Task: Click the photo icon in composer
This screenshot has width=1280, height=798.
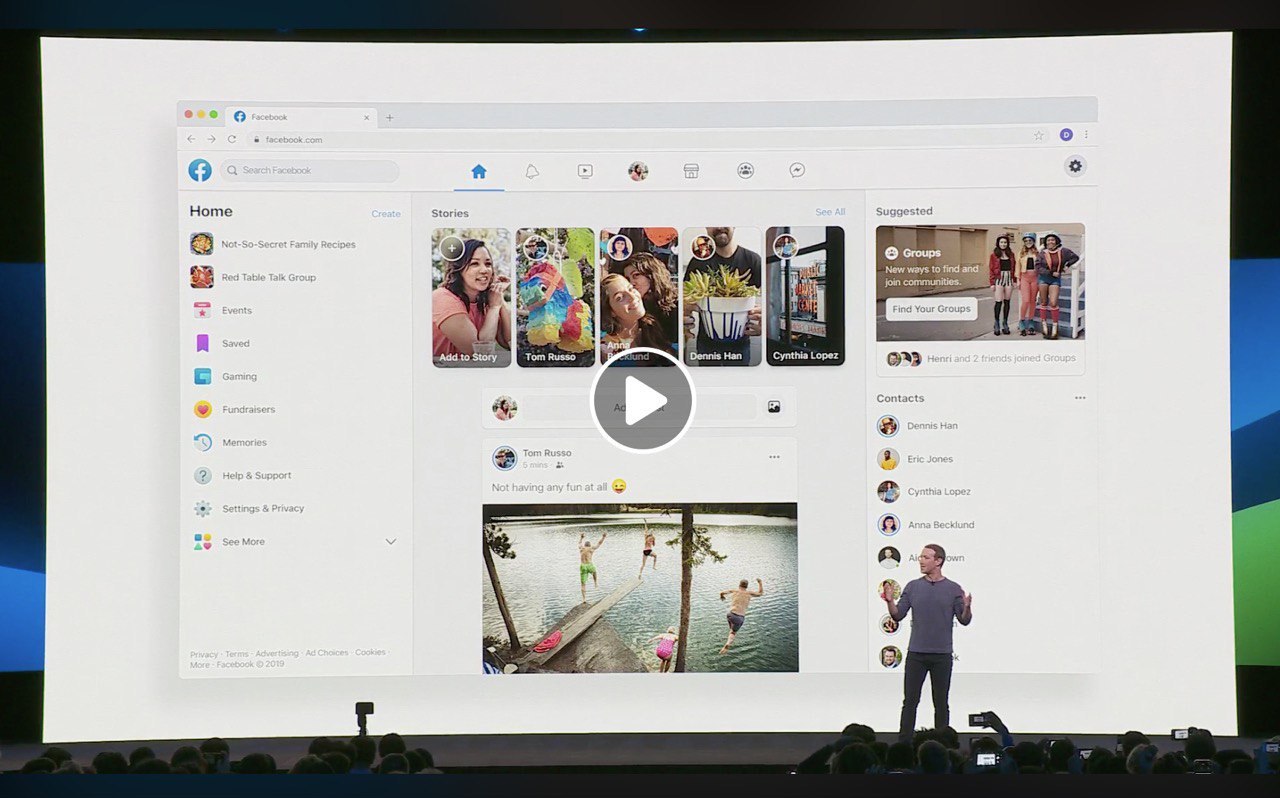Action: 774,407
